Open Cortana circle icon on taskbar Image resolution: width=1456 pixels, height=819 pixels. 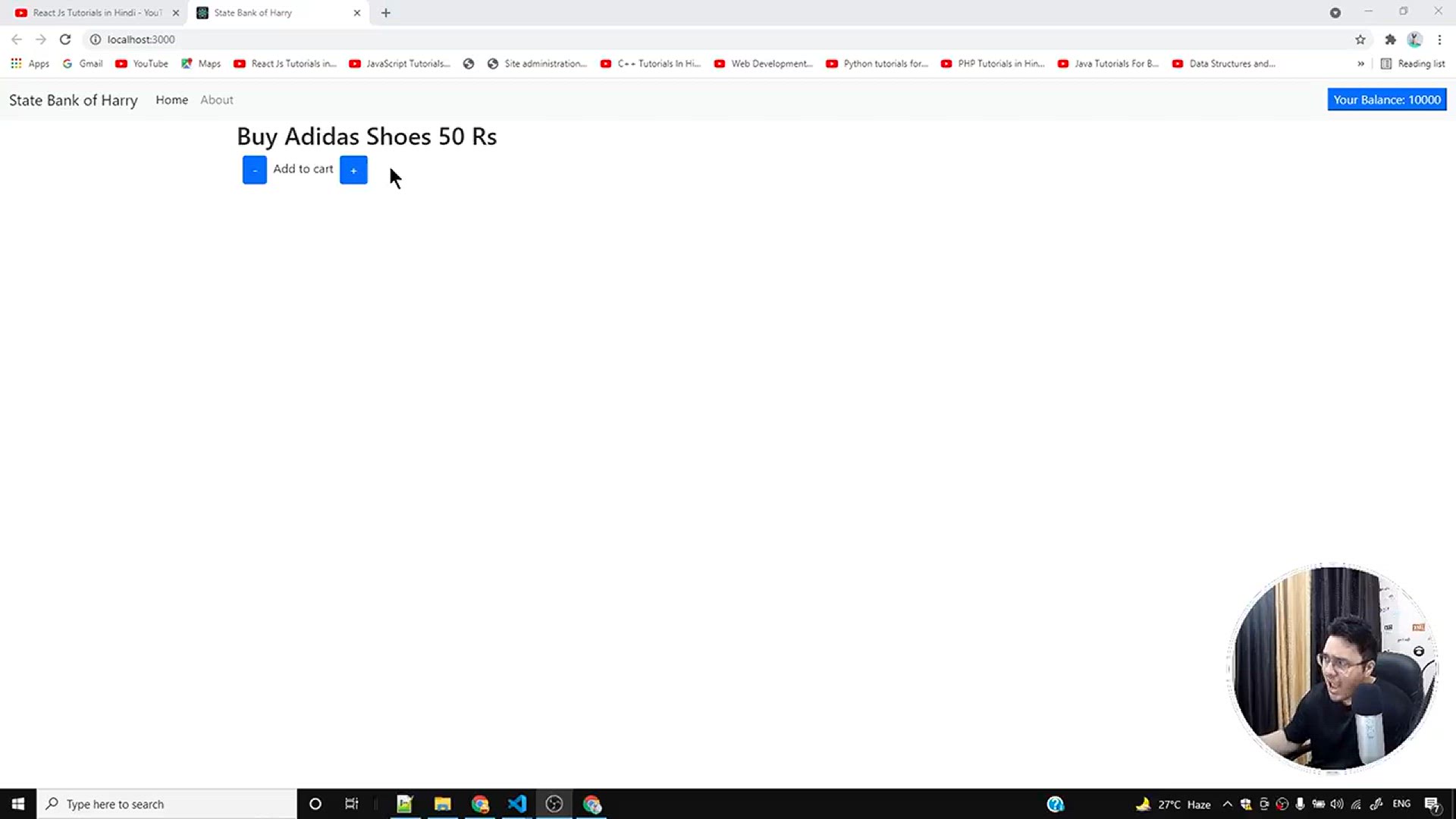click(x=315, y=804)
